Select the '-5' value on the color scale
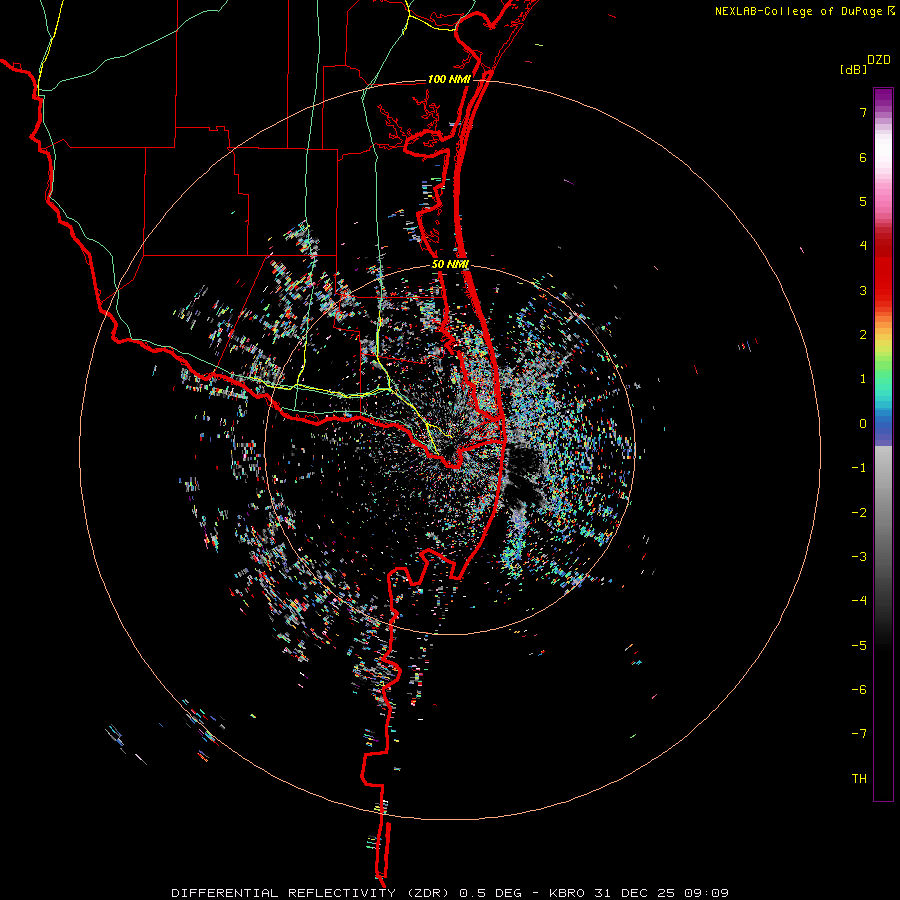This screenshot has height=900, width=900. click(859, 646)
